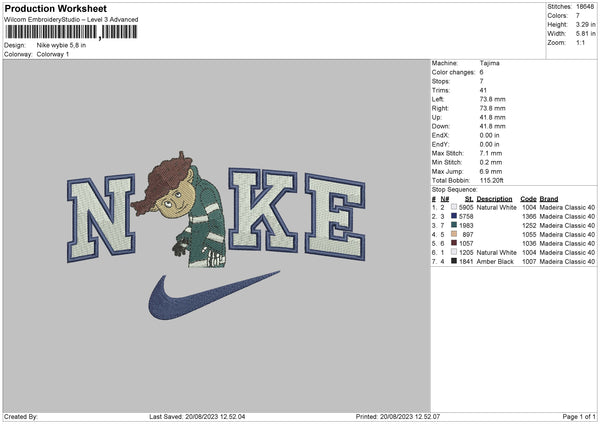Select the height value '3.29 in'
The height and width of the screenshot is (424, 600).
[x=585, y=24]
